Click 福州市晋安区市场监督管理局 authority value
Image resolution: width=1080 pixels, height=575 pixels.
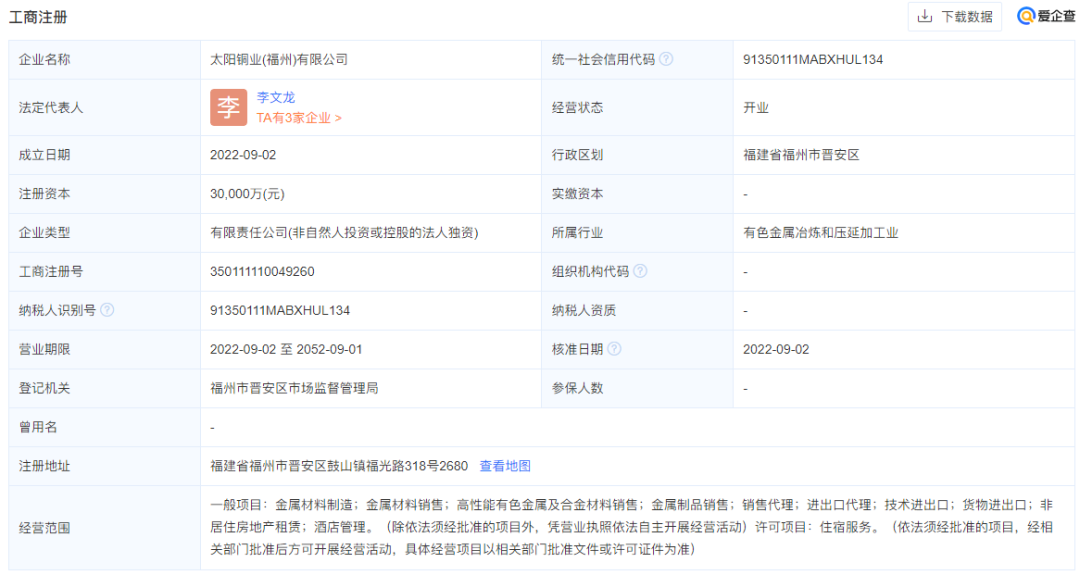point(294,388)
